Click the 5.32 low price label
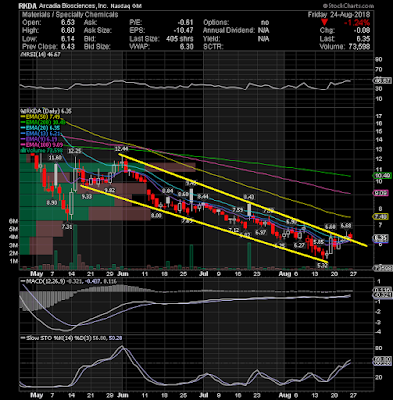The width and height of the screenshot is (393, 400). tap(323, 265)
